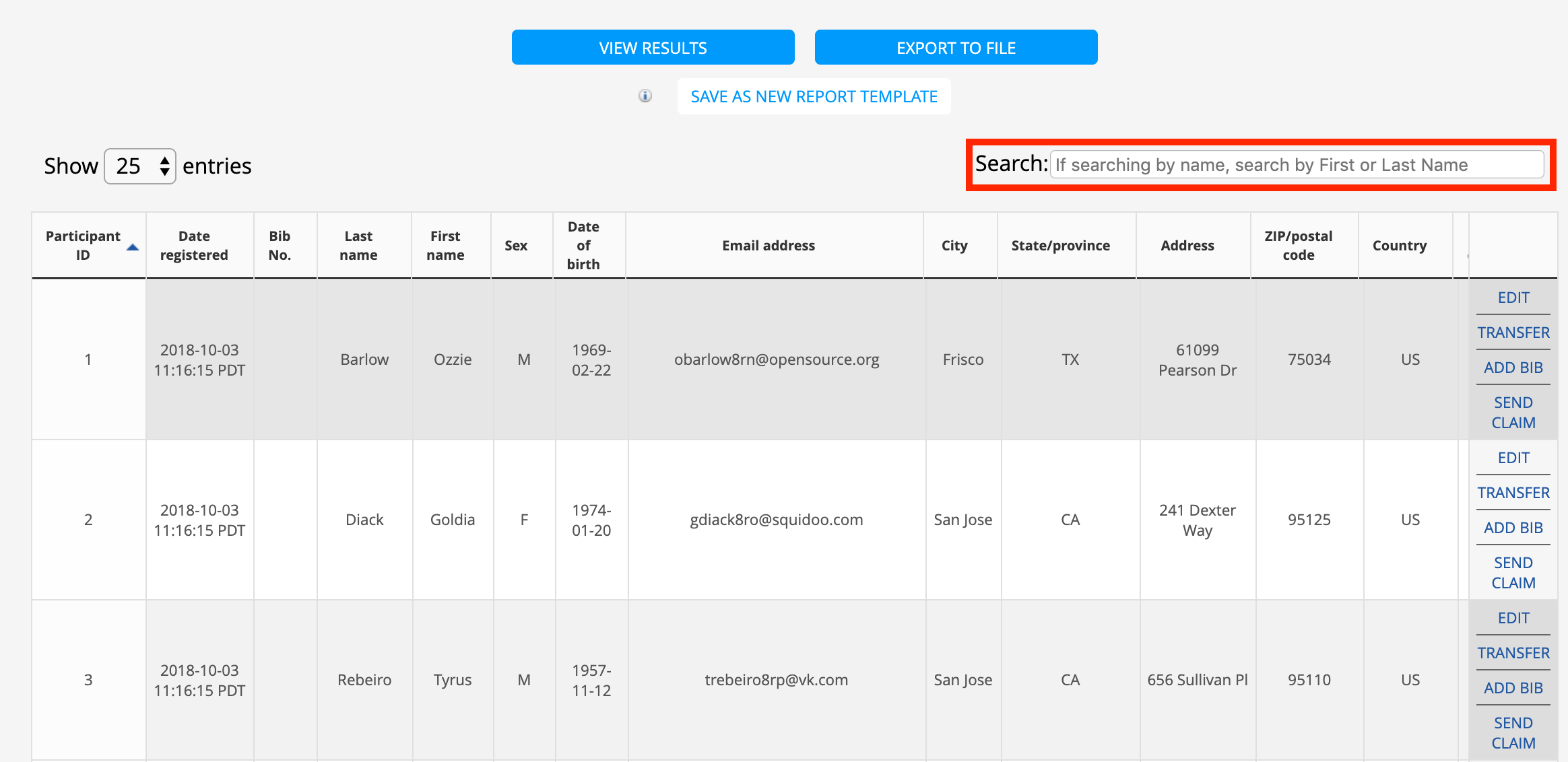Click the View Results button
This screenshot has height=762, width=1568.
[653, 48]
